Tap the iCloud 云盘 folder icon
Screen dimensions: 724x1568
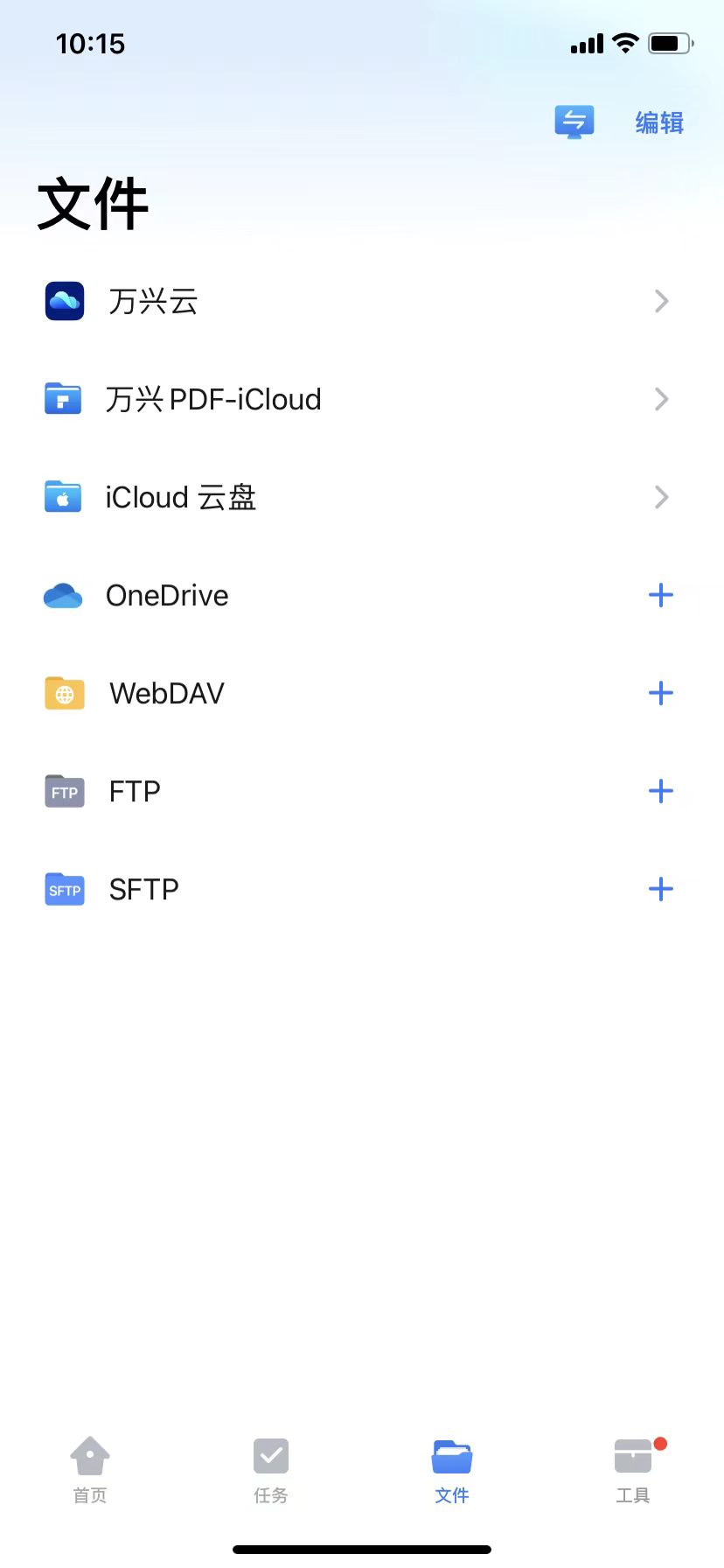click(63, 497)
